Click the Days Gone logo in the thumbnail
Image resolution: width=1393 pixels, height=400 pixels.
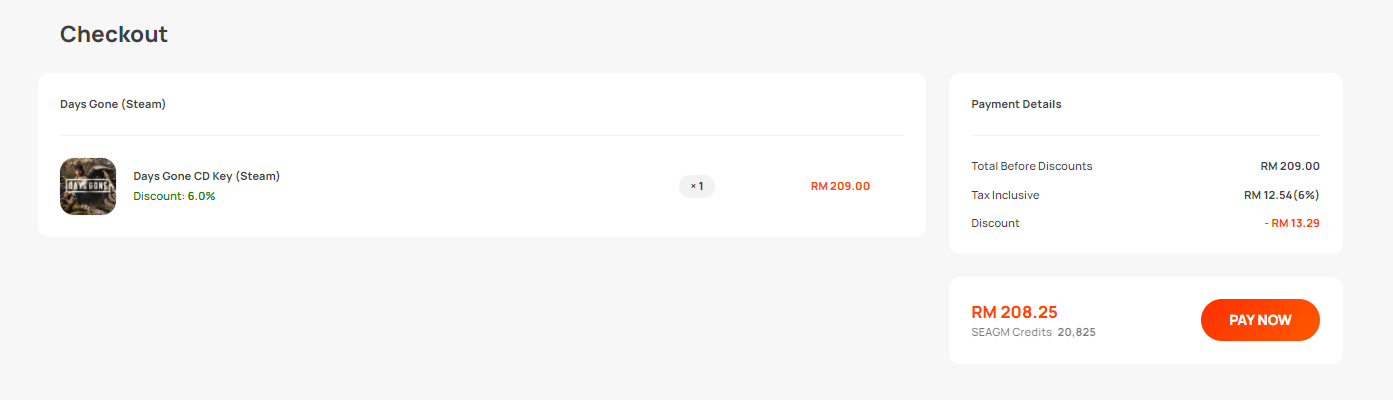pyautogui.click(x=88, y=185)
